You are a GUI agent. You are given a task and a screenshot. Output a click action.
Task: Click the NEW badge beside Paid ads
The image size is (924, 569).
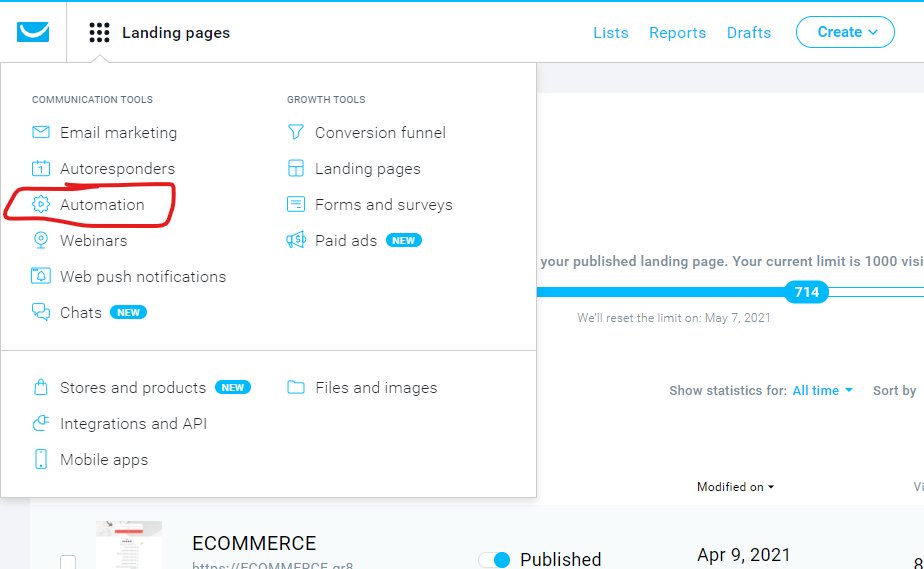point(404,240)
